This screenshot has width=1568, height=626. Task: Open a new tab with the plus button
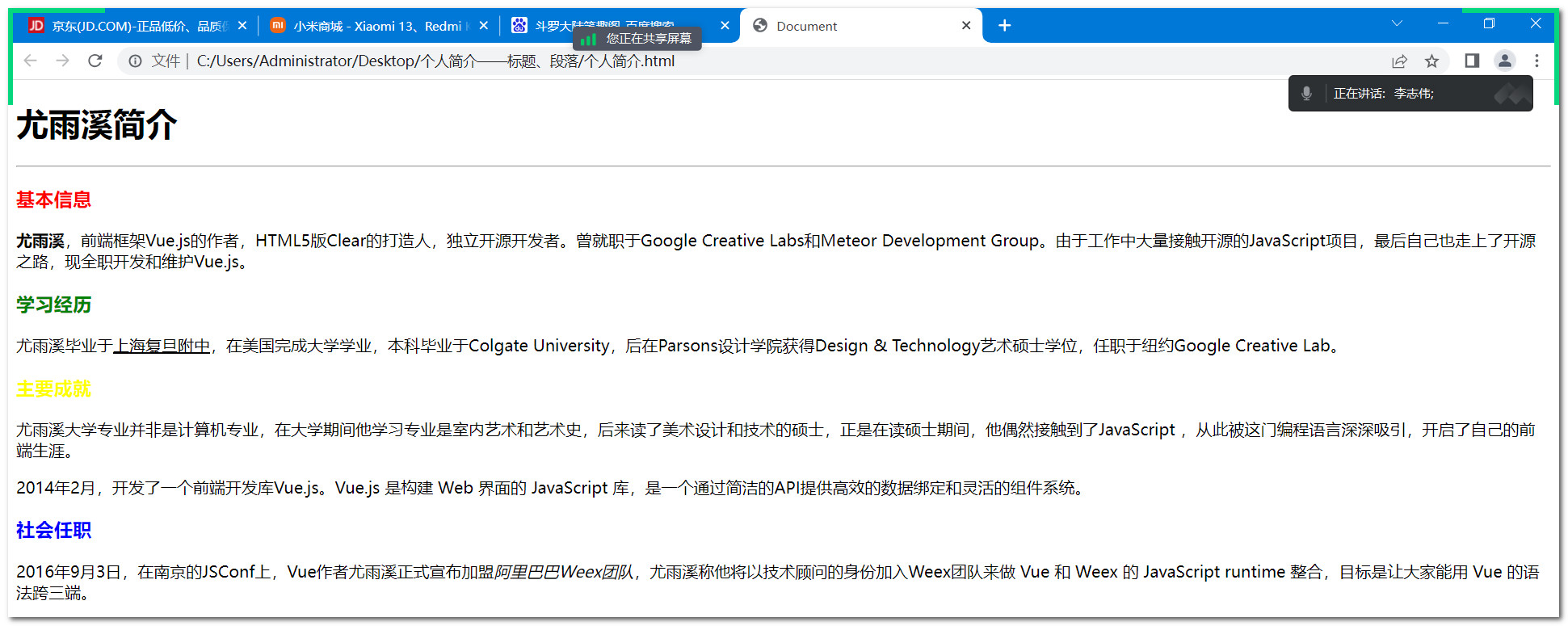(x=1004, y=26)
